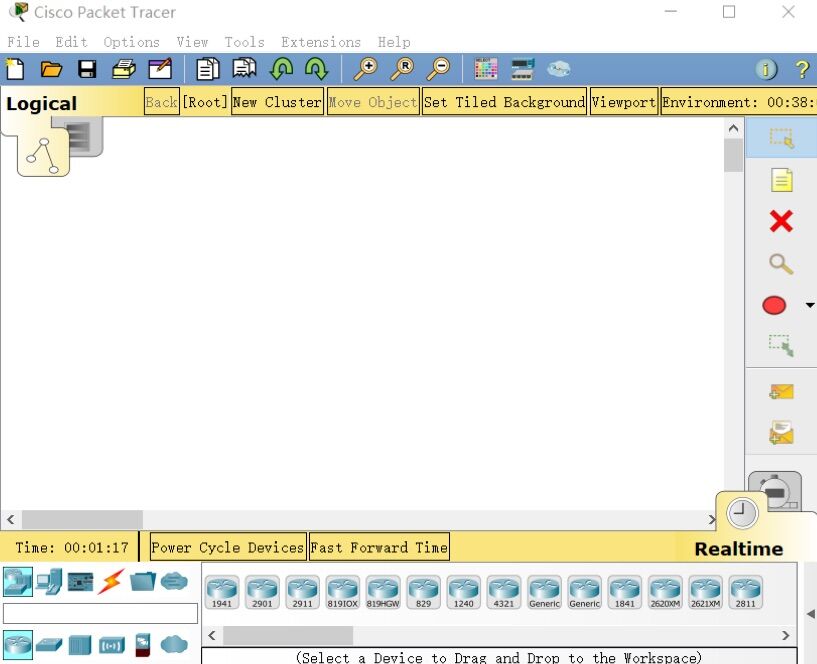Choose the red X Delete tool
This screenshot has height=664, width=817.
point(781,222)
